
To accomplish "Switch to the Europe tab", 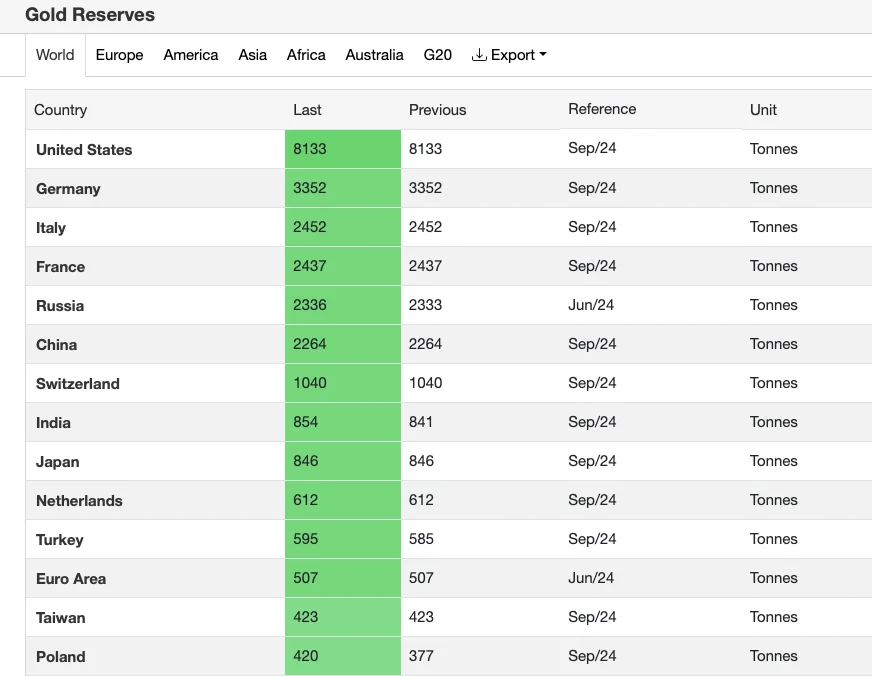I will pos(120,55).
